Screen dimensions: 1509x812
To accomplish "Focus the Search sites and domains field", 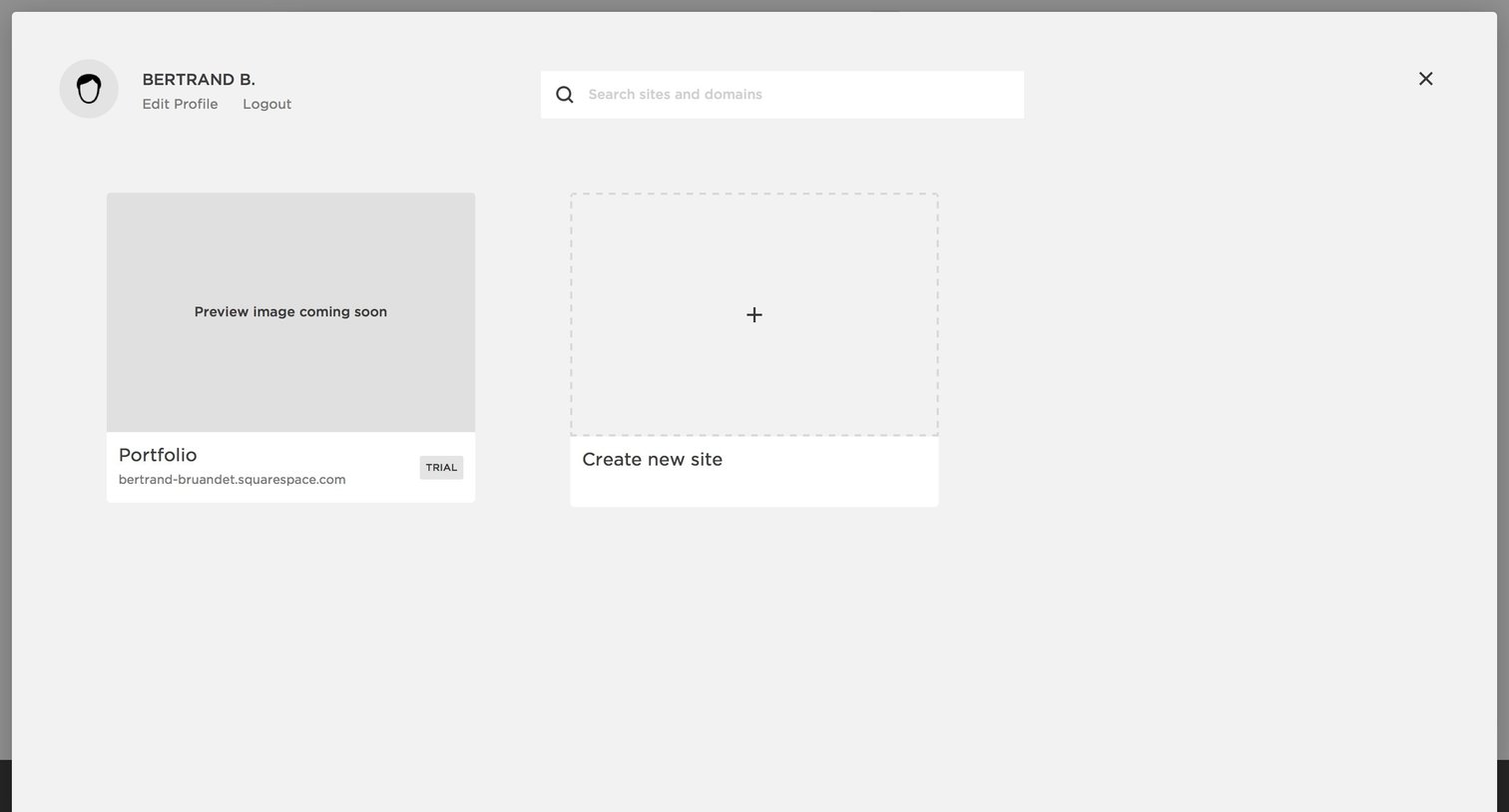I will pyautogui.click(x=782, y=95).
